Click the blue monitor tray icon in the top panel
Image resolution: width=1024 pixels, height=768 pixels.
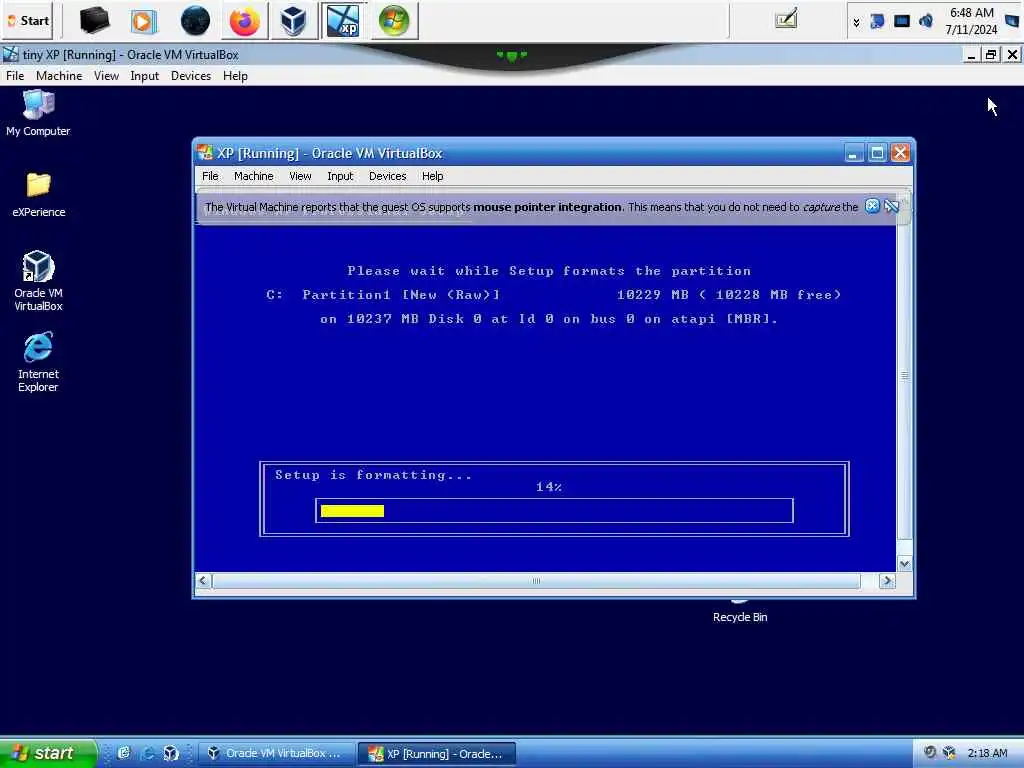[x=902, y=22]
